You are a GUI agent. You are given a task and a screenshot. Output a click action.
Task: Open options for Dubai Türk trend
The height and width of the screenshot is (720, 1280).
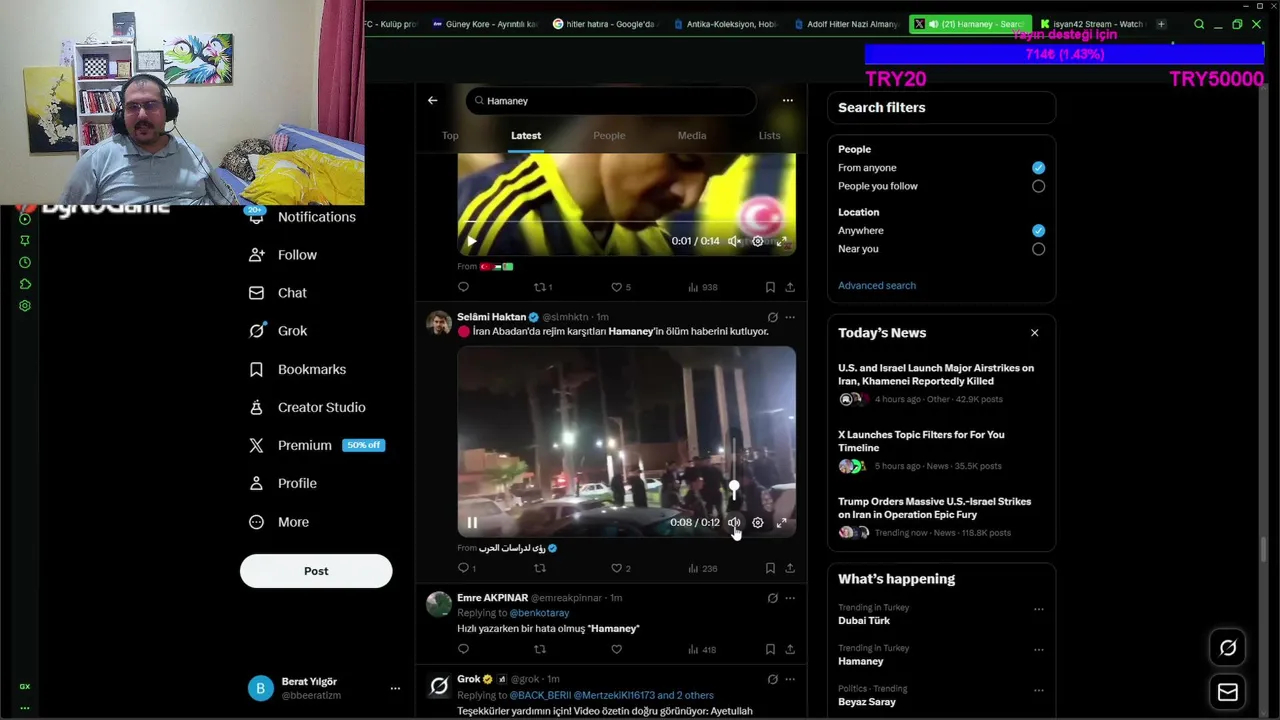pos(1038,609)
